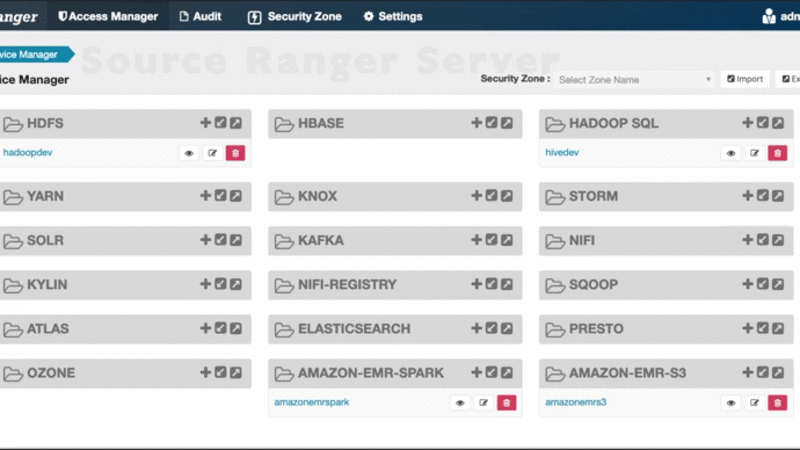Click the Import button
This screenshot has height=450, width=800.
[x=745, y=79]
